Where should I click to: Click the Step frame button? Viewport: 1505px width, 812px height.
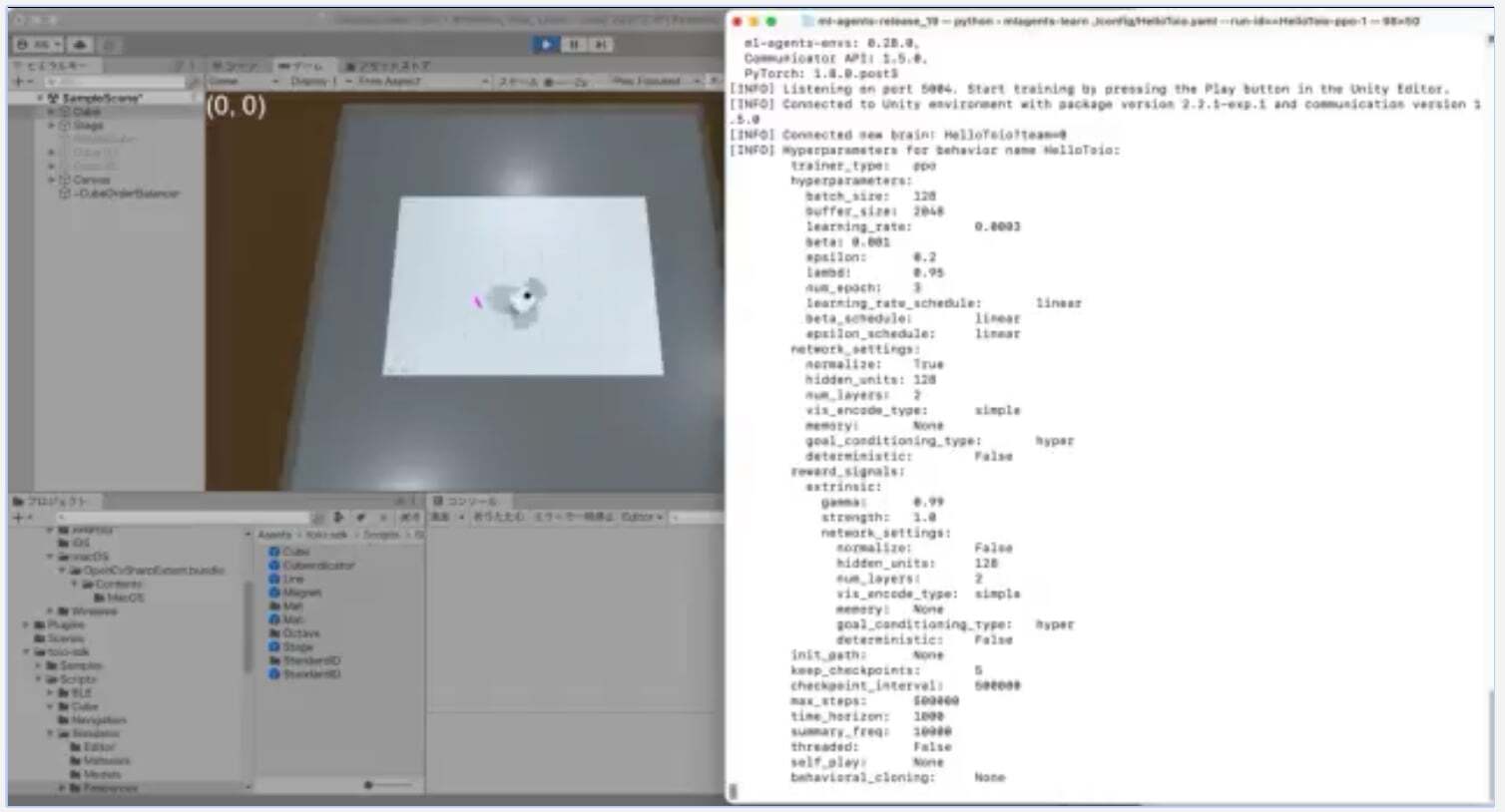pyautogui.click(x=600, y=45)
